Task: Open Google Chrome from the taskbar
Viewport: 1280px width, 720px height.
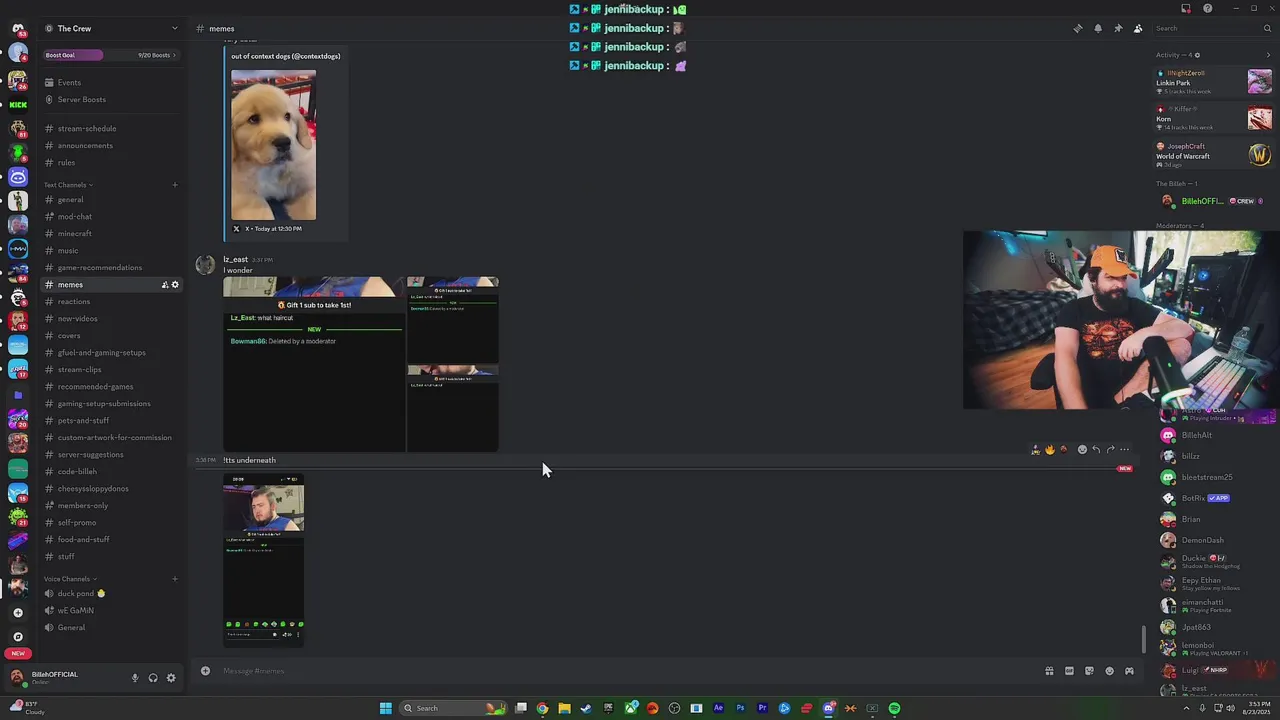Action: (542, 708)
